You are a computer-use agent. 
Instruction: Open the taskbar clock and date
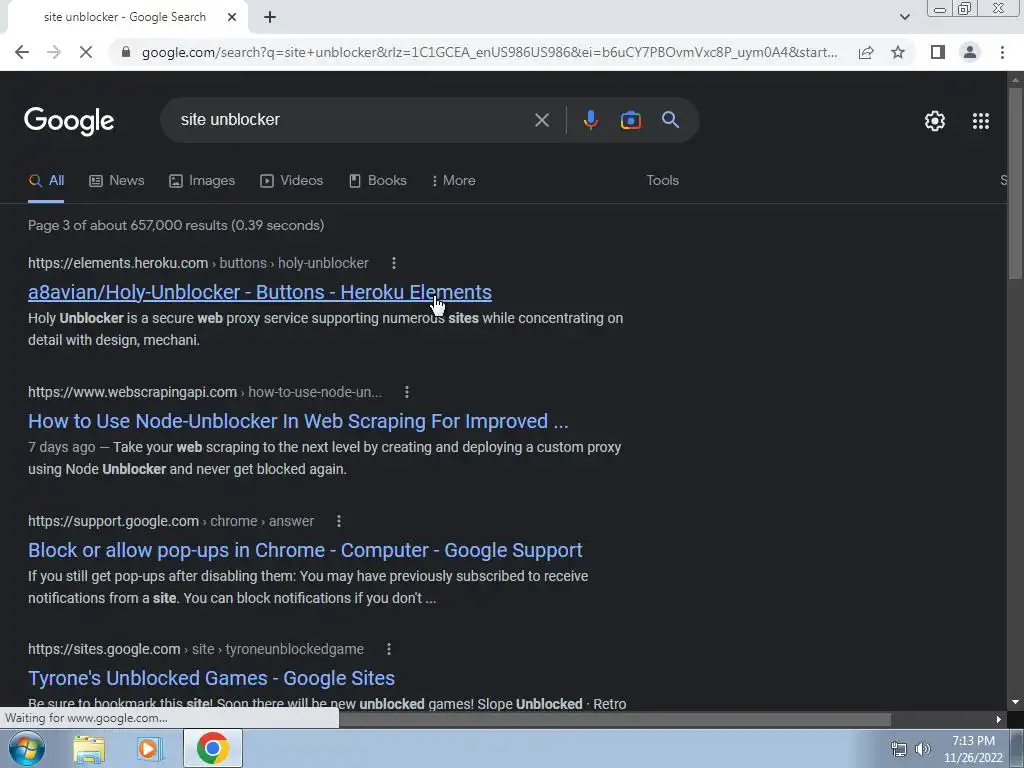973,749
